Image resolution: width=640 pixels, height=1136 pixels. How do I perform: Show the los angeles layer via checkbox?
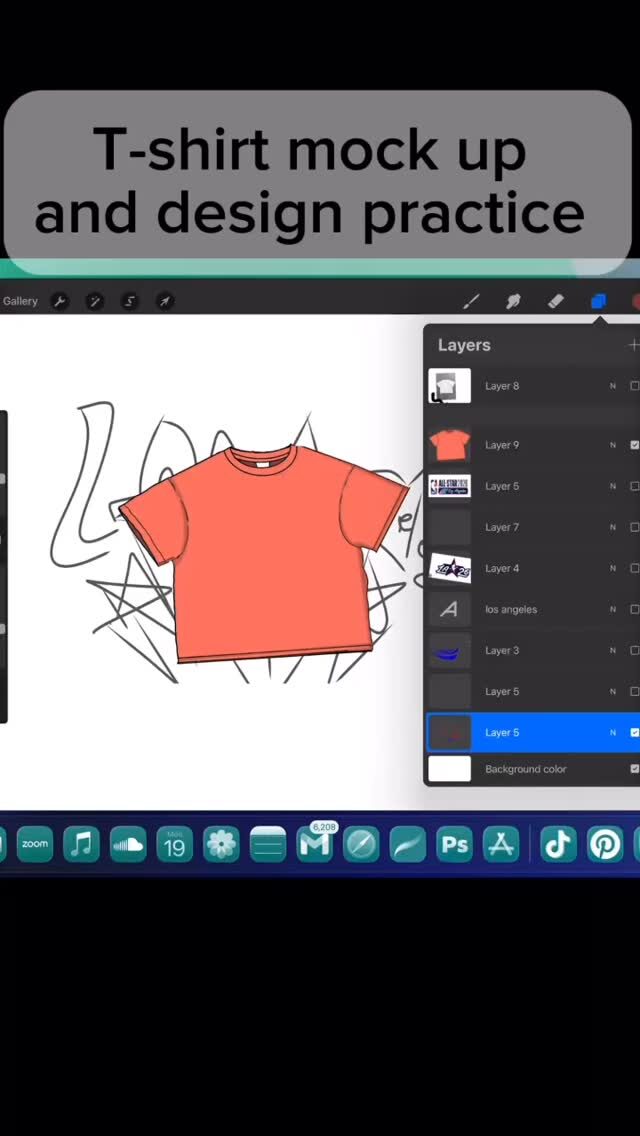634,609
